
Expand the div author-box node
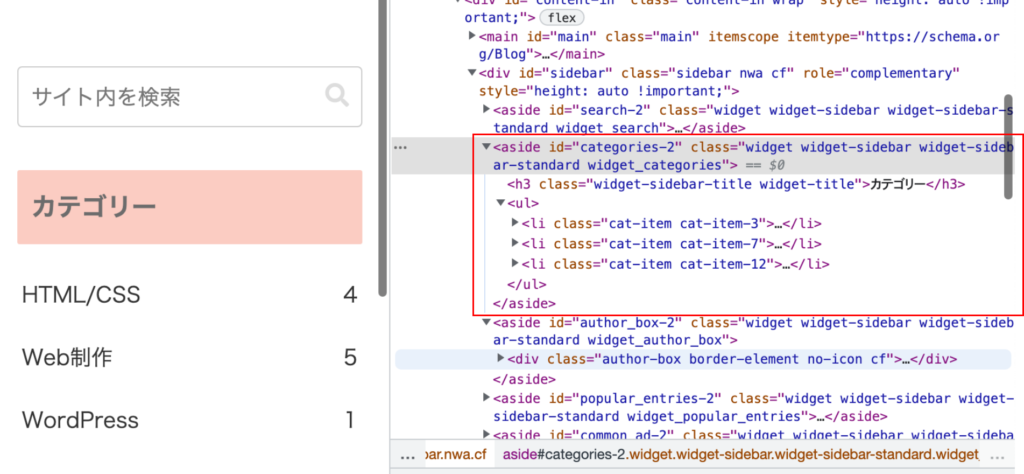501,358
